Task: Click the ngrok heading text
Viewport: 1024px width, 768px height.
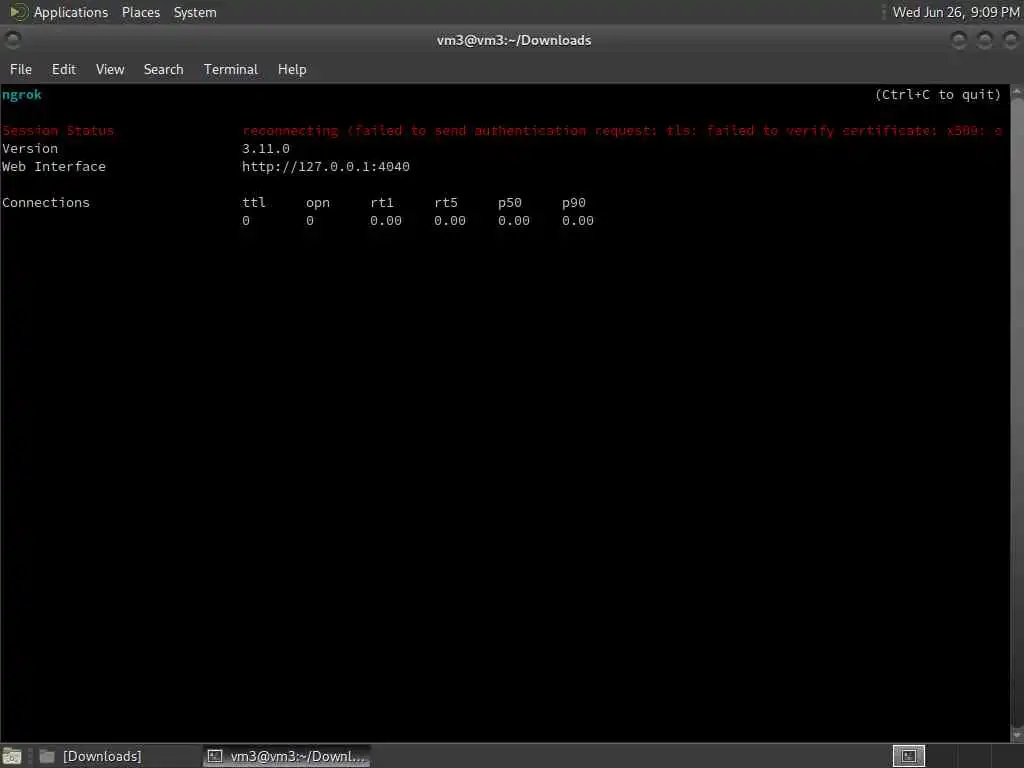Action: [22, 95]
